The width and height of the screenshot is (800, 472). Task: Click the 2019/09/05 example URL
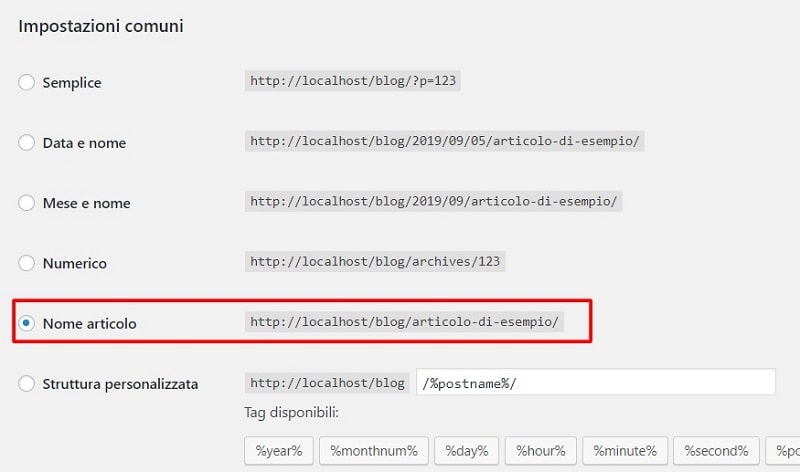pyautogui.click(x=444, y=142)
